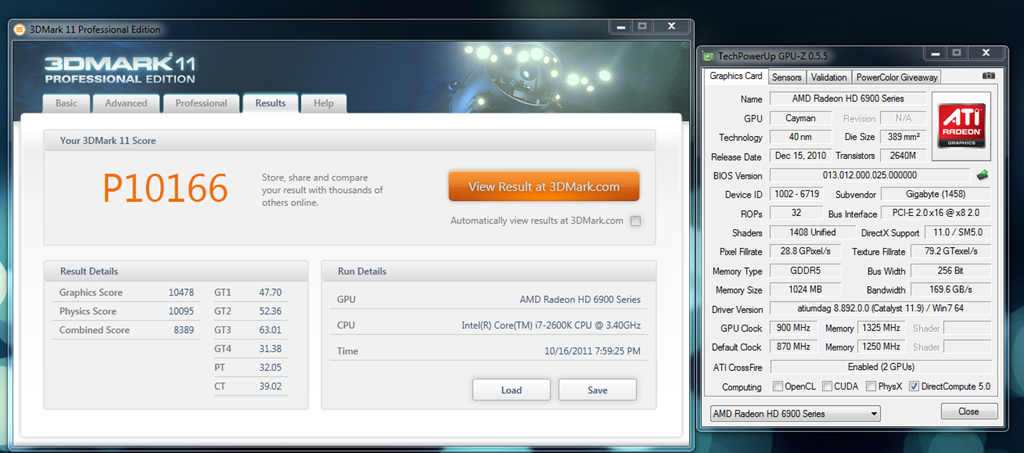
Task: Toggle the OpenCL checkbox in GPU-Z
Action: [x=777, y=386]
